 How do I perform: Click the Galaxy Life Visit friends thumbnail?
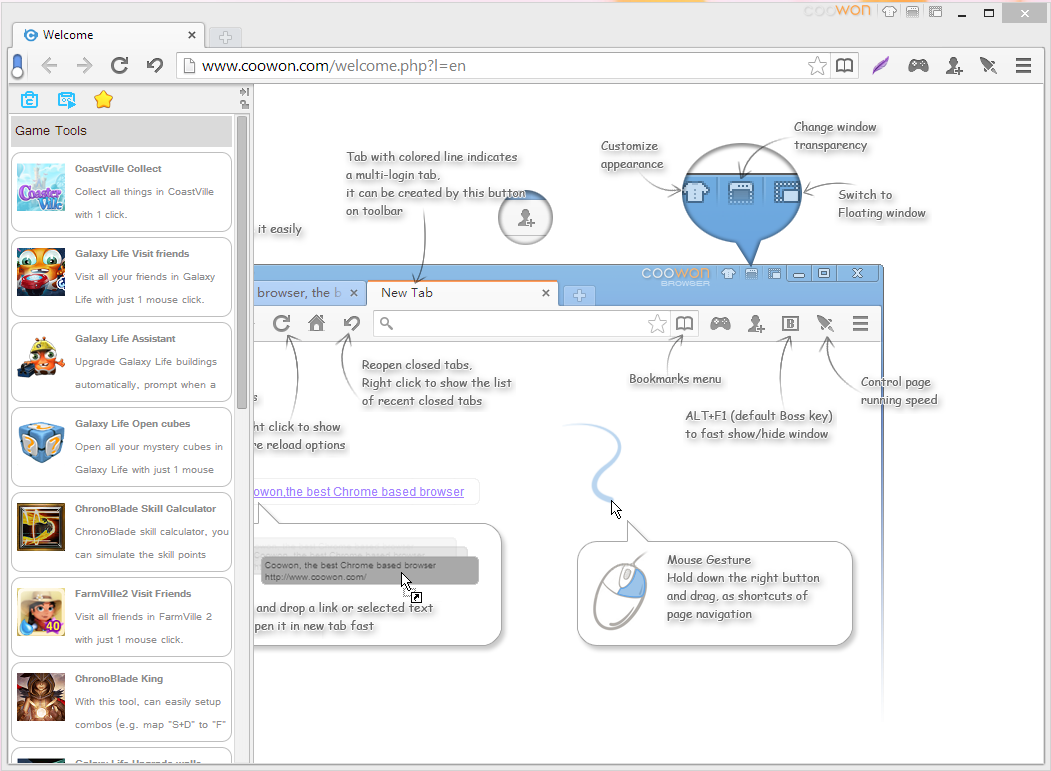tap(41, 272)
